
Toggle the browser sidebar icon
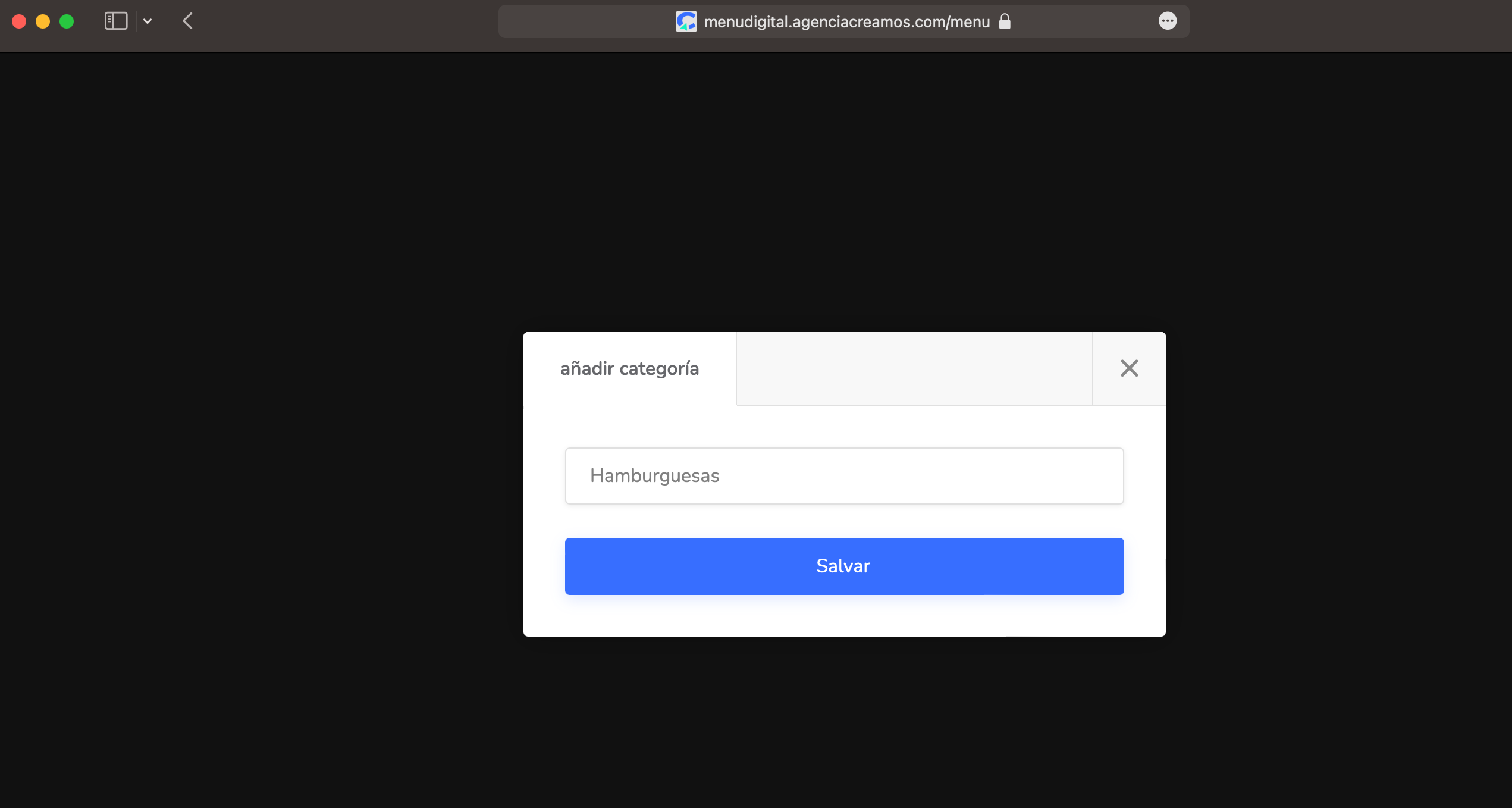pyautogui.click(x=116, y=21)
